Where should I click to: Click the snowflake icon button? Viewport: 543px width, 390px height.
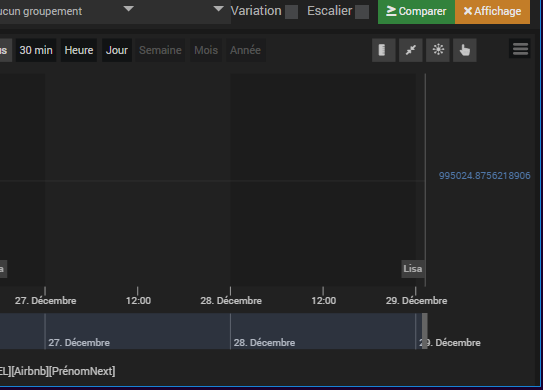click(x=438, y=50)
